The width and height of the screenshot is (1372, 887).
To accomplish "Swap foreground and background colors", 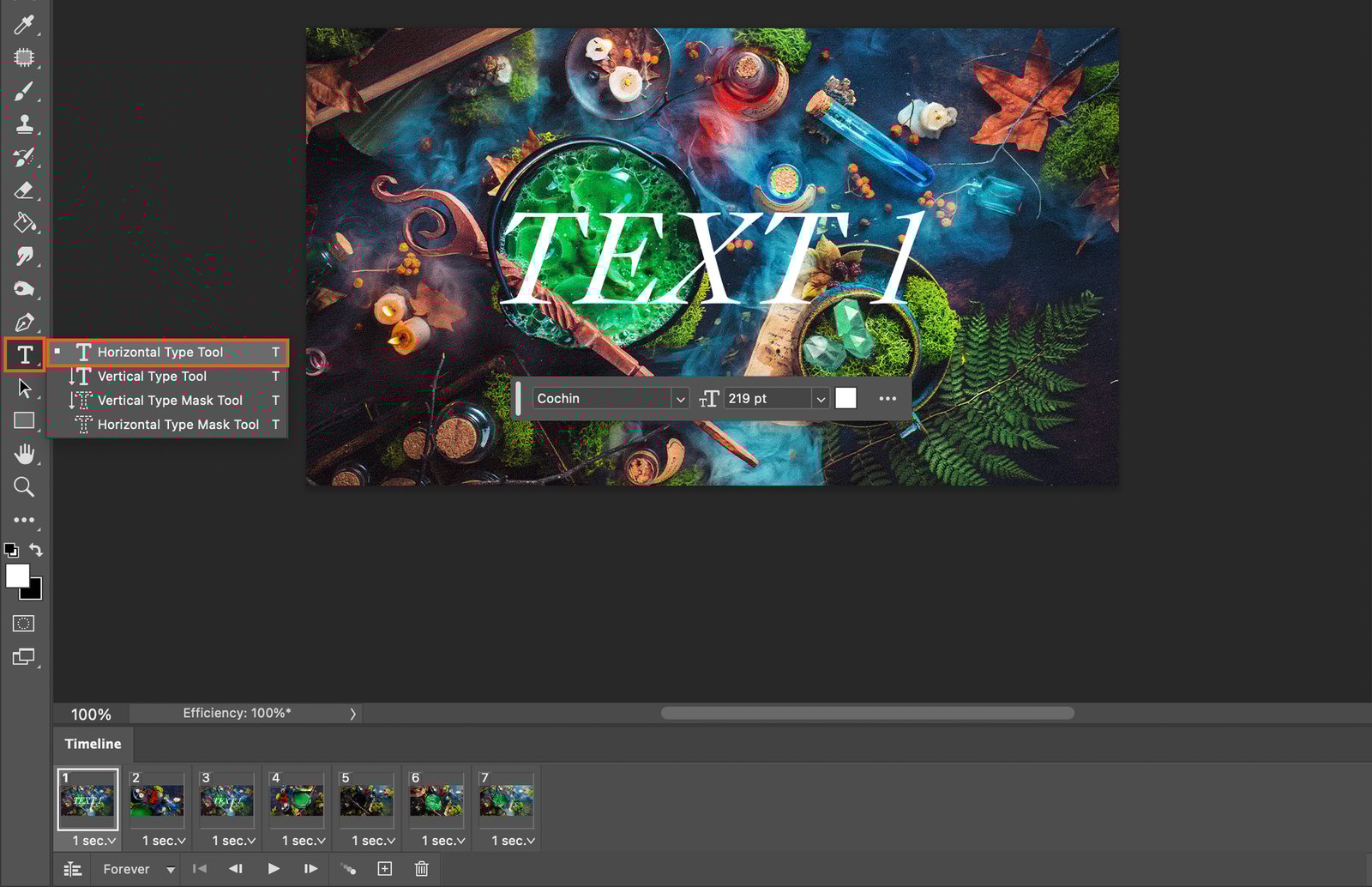I will (36, 549).
